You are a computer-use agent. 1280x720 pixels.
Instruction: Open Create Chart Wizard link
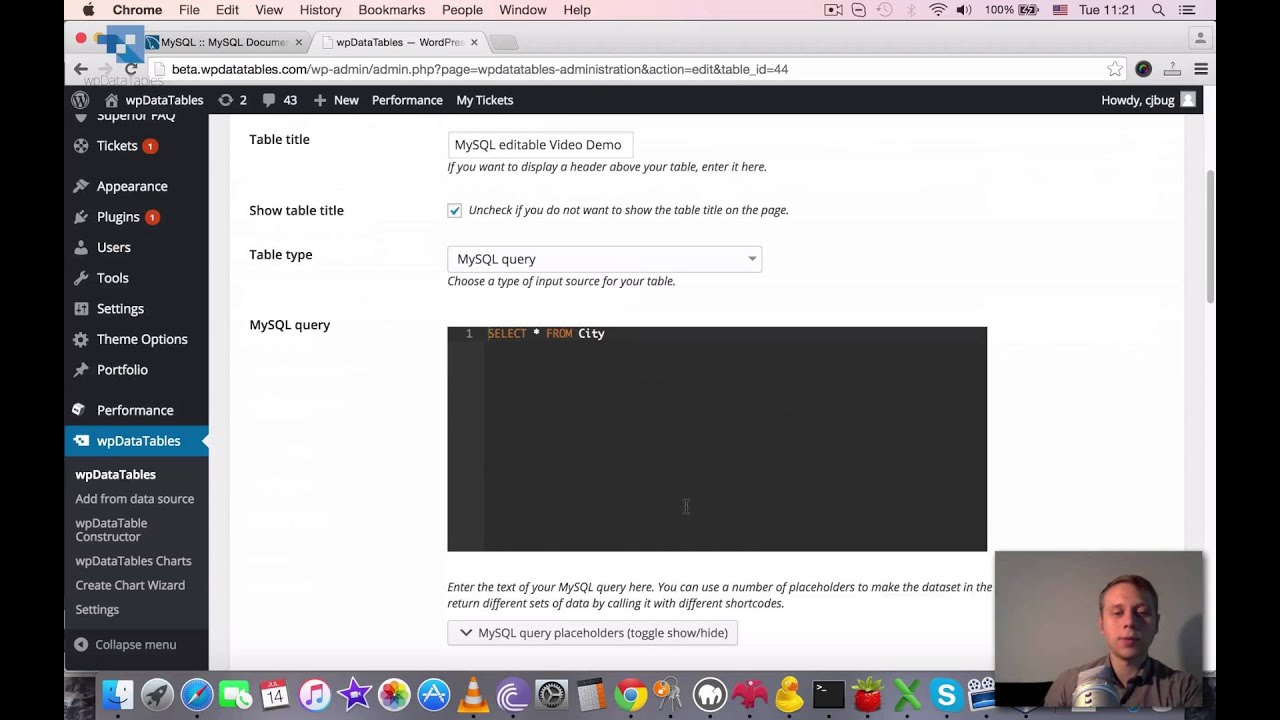coord(130,585)
